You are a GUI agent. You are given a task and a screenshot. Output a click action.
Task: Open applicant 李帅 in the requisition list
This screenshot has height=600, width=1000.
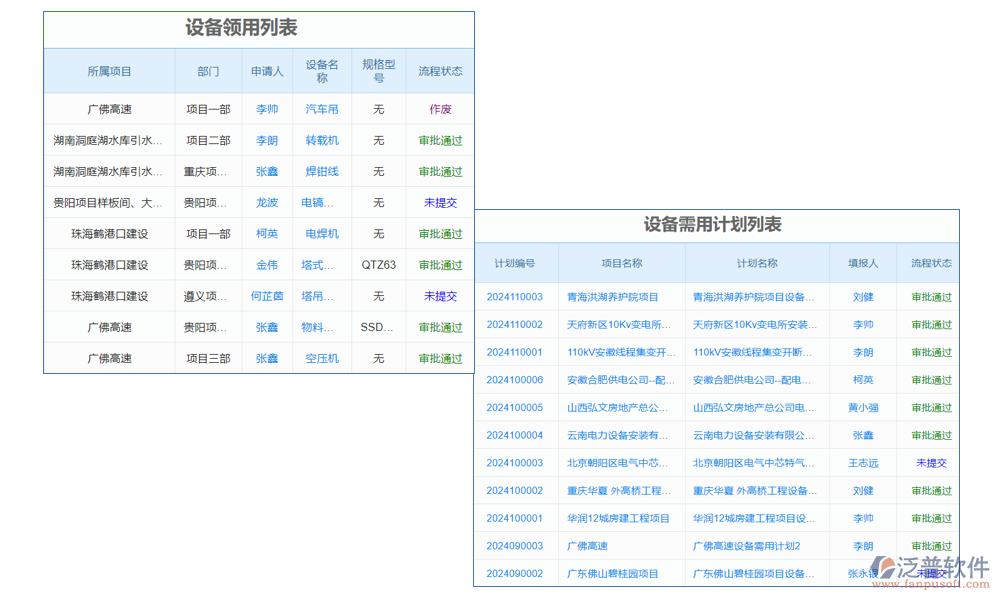(267, 109)
